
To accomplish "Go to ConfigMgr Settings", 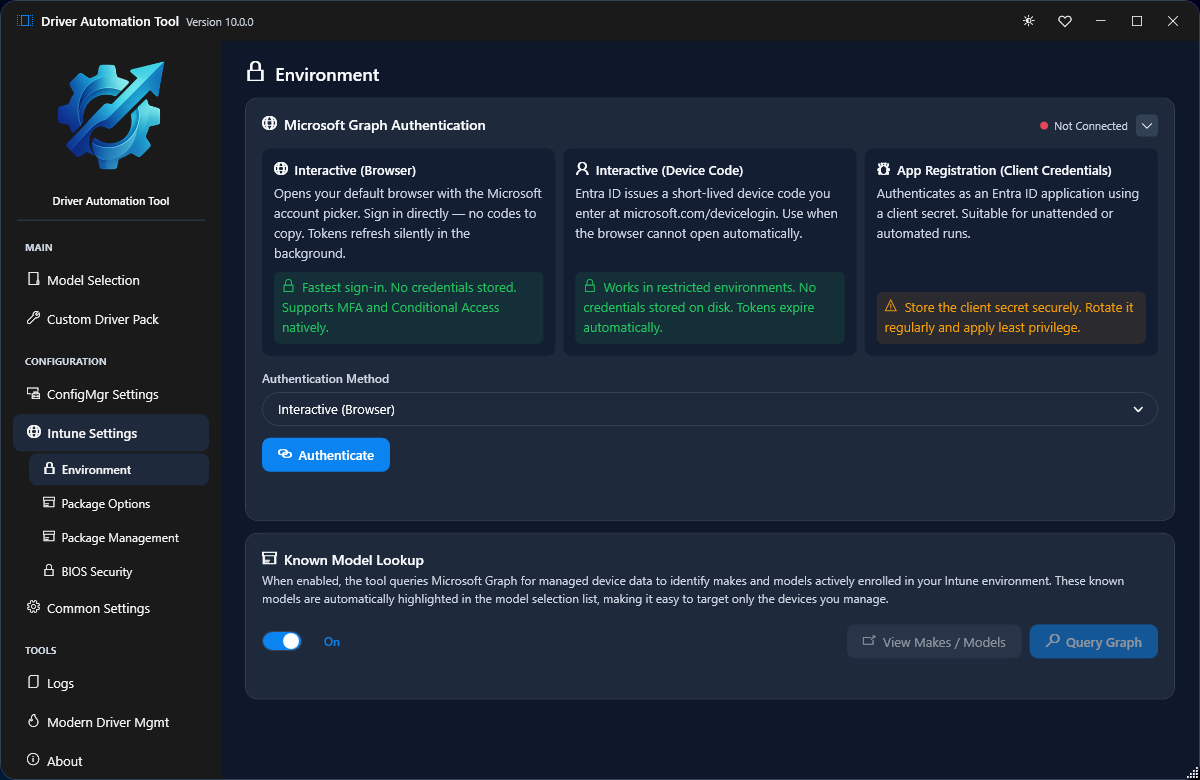I will pyautogui.click(x=111, y=394).
